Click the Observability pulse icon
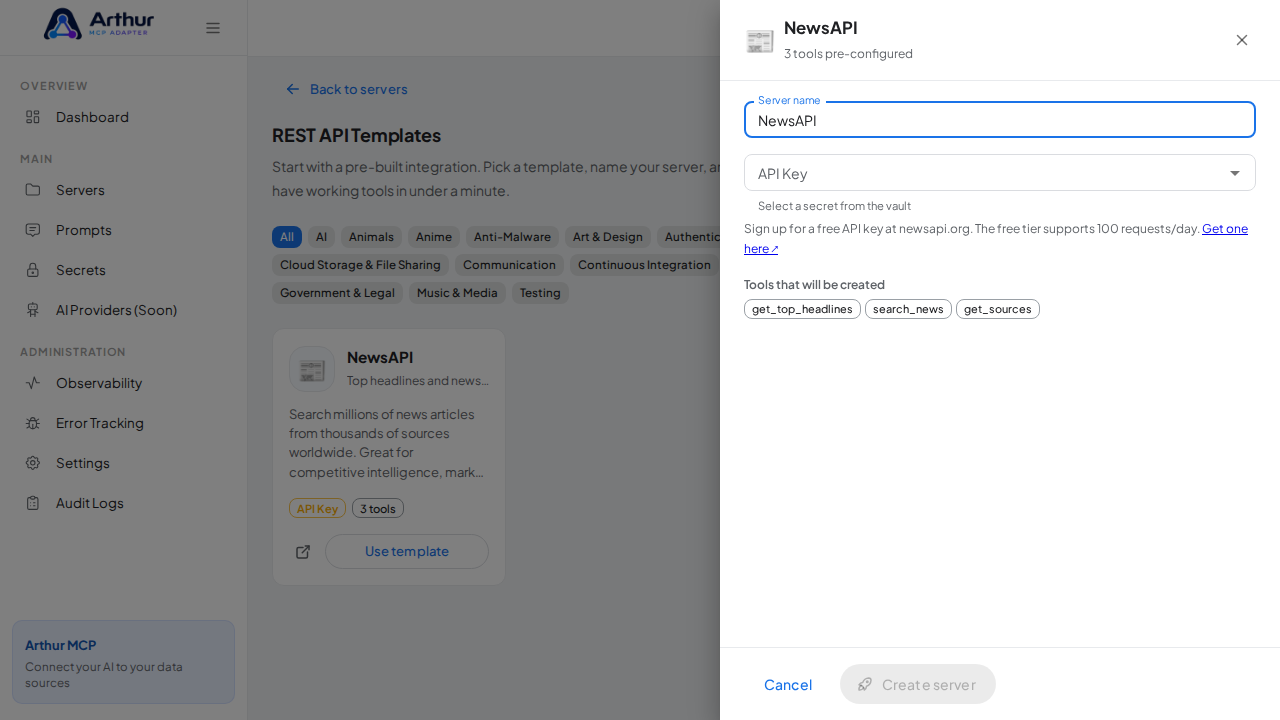 [x=33, y=383]
